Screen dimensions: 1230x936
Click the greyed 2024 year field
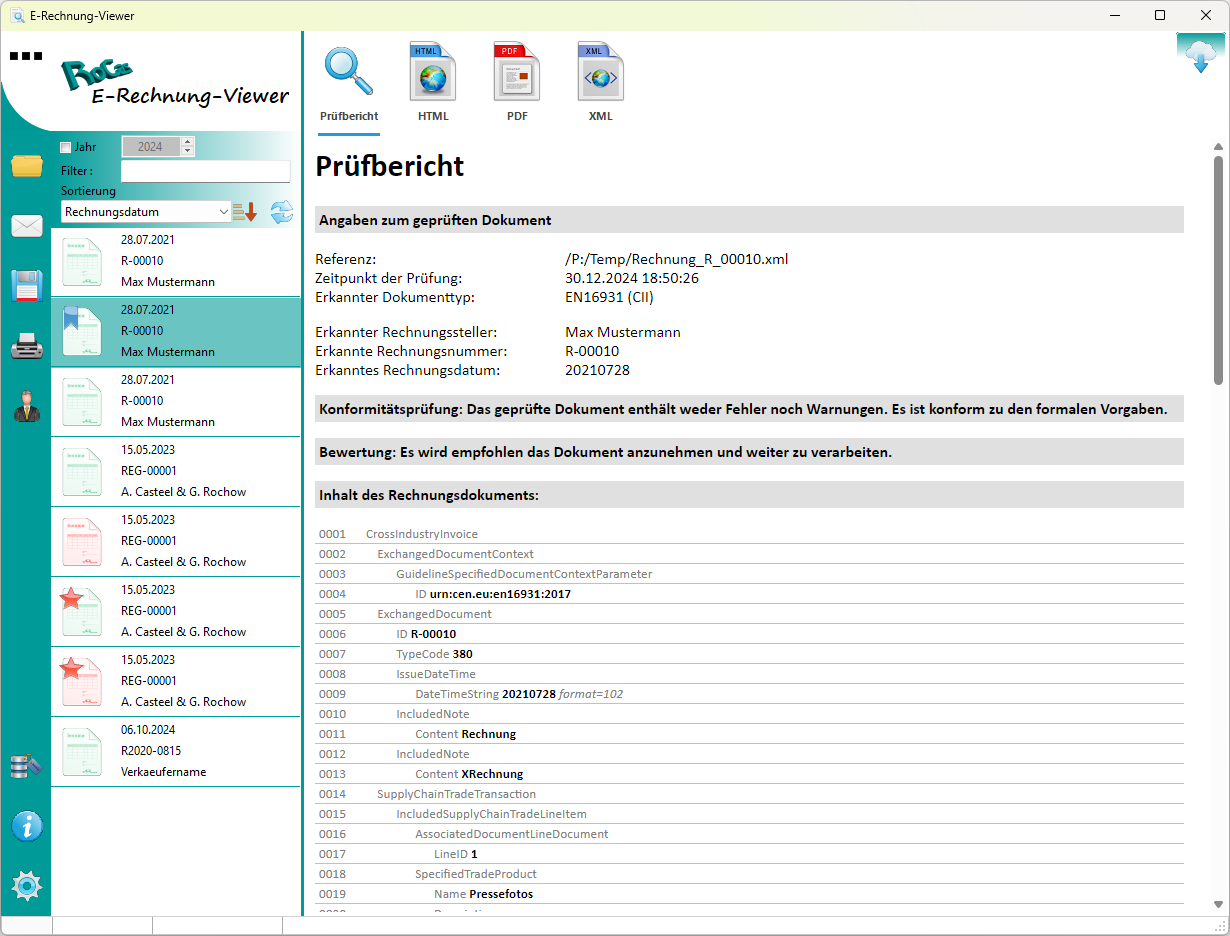(151, 147)
